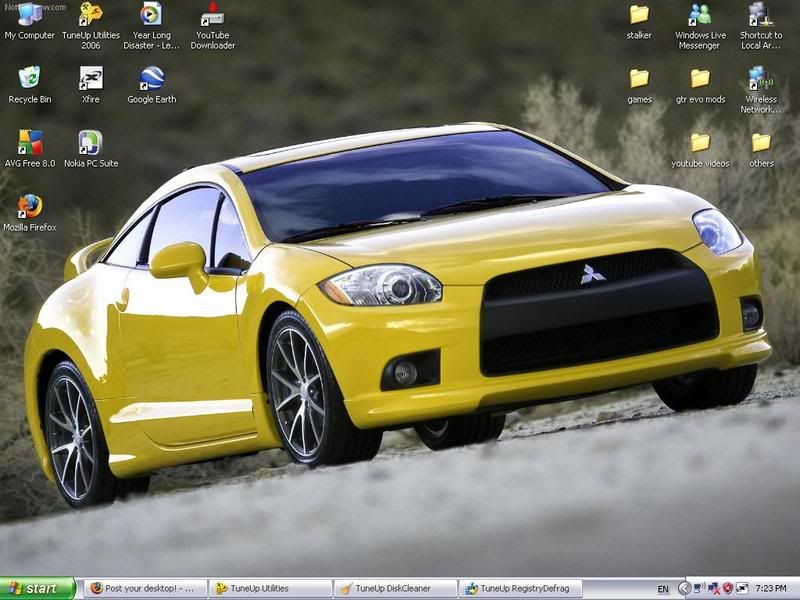Switch to the Firefox 'Post your desktop!' taskbar window

[144, 589]
